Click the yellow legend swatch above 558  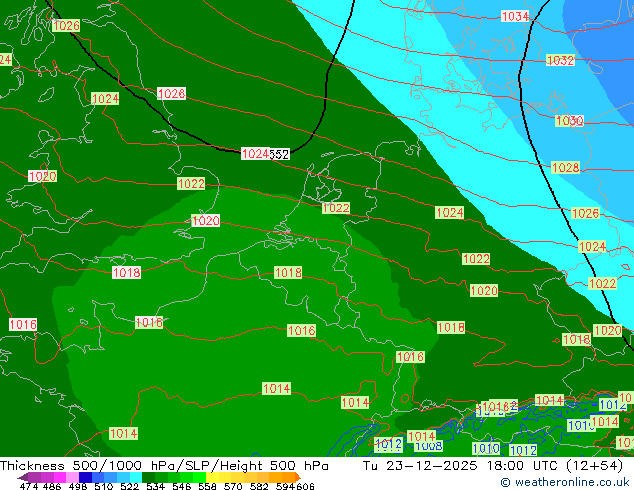coord(212,477)
